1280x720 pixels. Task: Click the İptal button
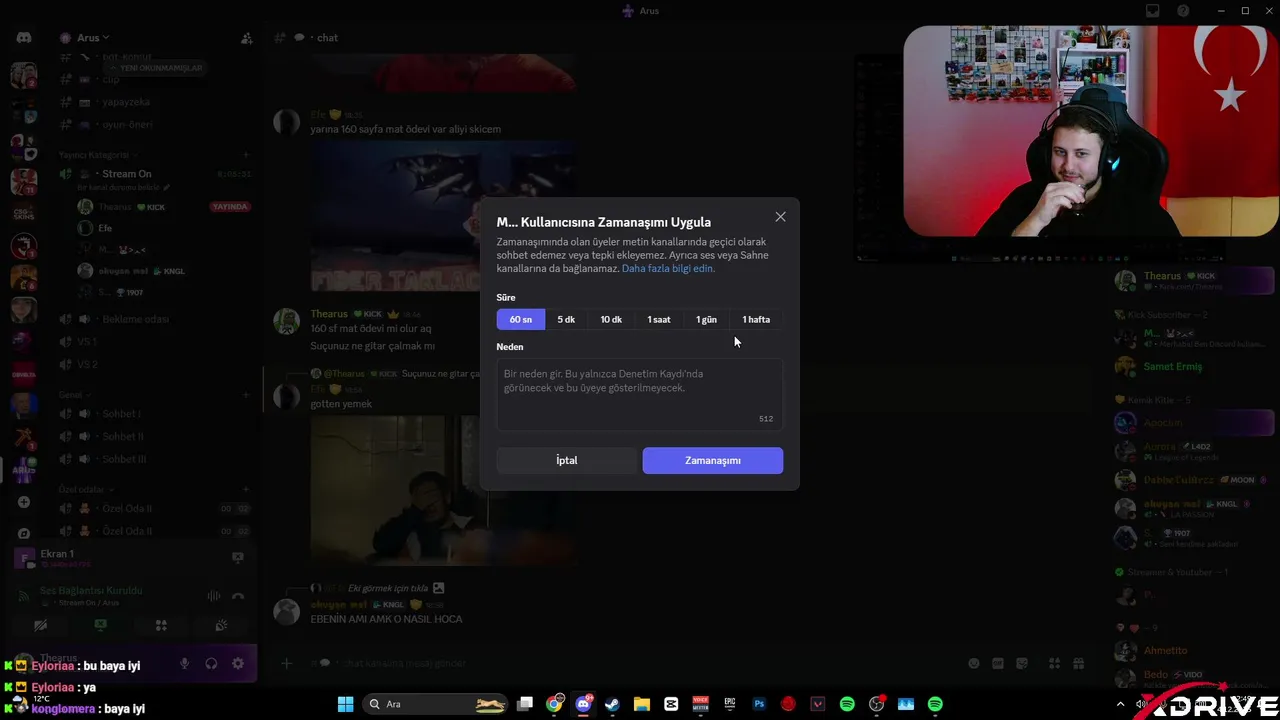(567, 460)
